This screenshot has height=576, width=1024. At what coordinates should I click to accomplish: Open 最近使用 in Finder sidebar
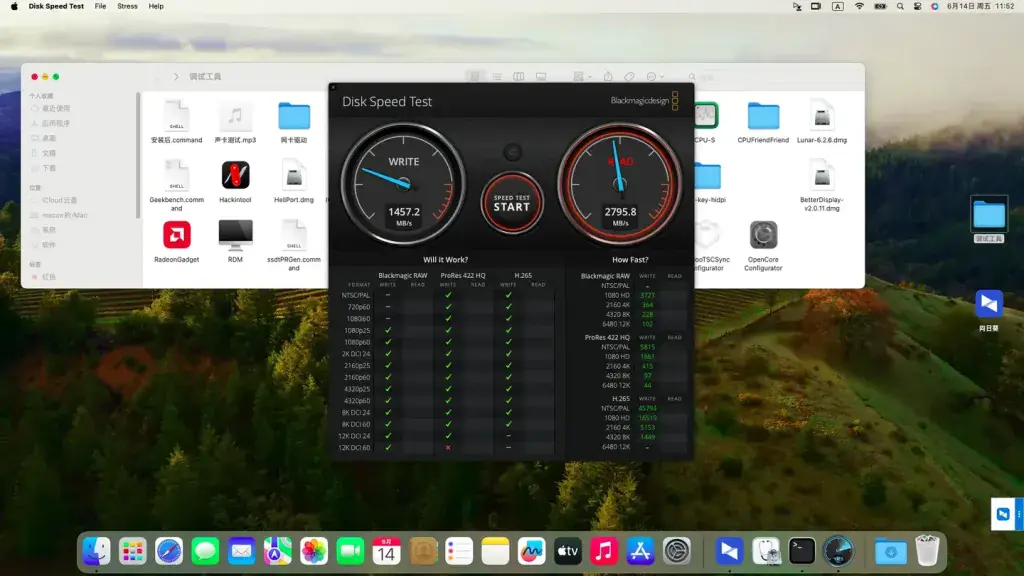[x=56, y=108]
